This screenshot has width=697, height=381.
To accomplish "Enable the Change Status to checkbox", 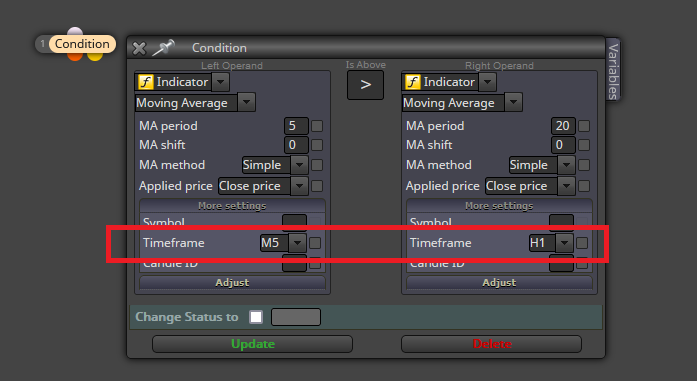I will pyautogui.click(x=256, y=317).
